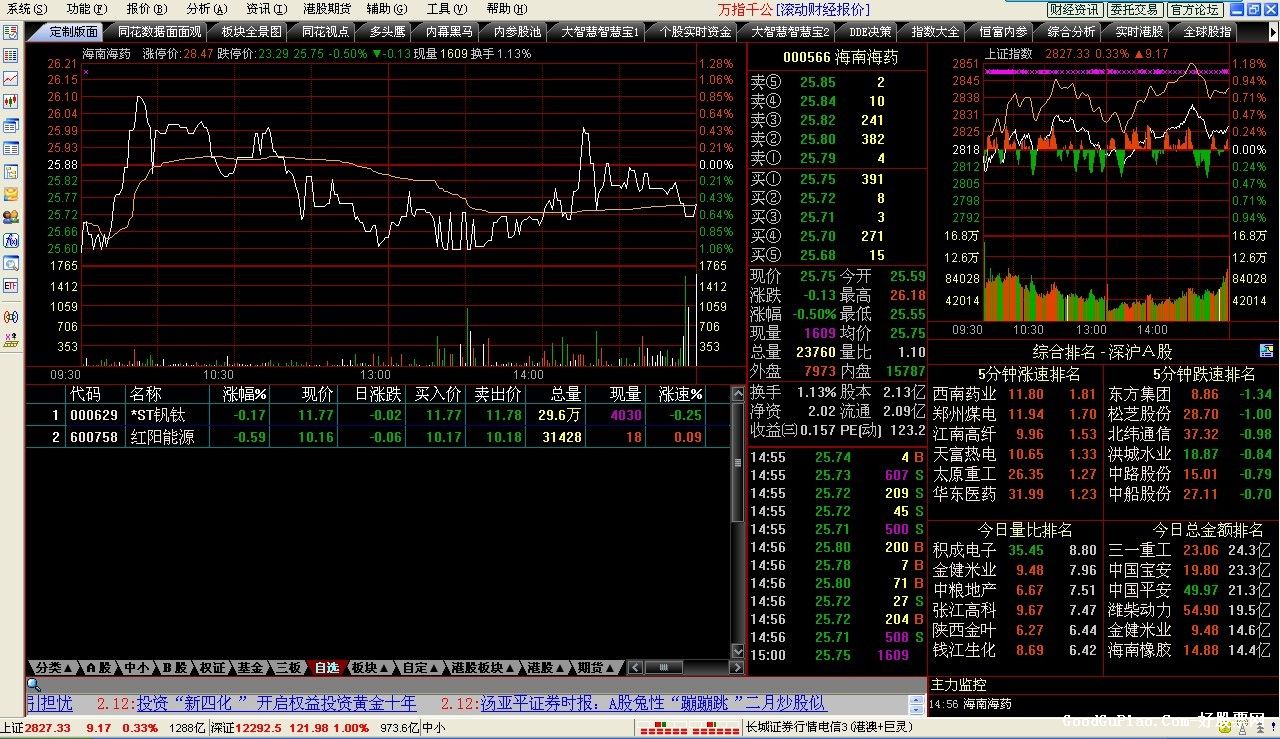Open the blue table grid sidebar icon

click(11, 55)
